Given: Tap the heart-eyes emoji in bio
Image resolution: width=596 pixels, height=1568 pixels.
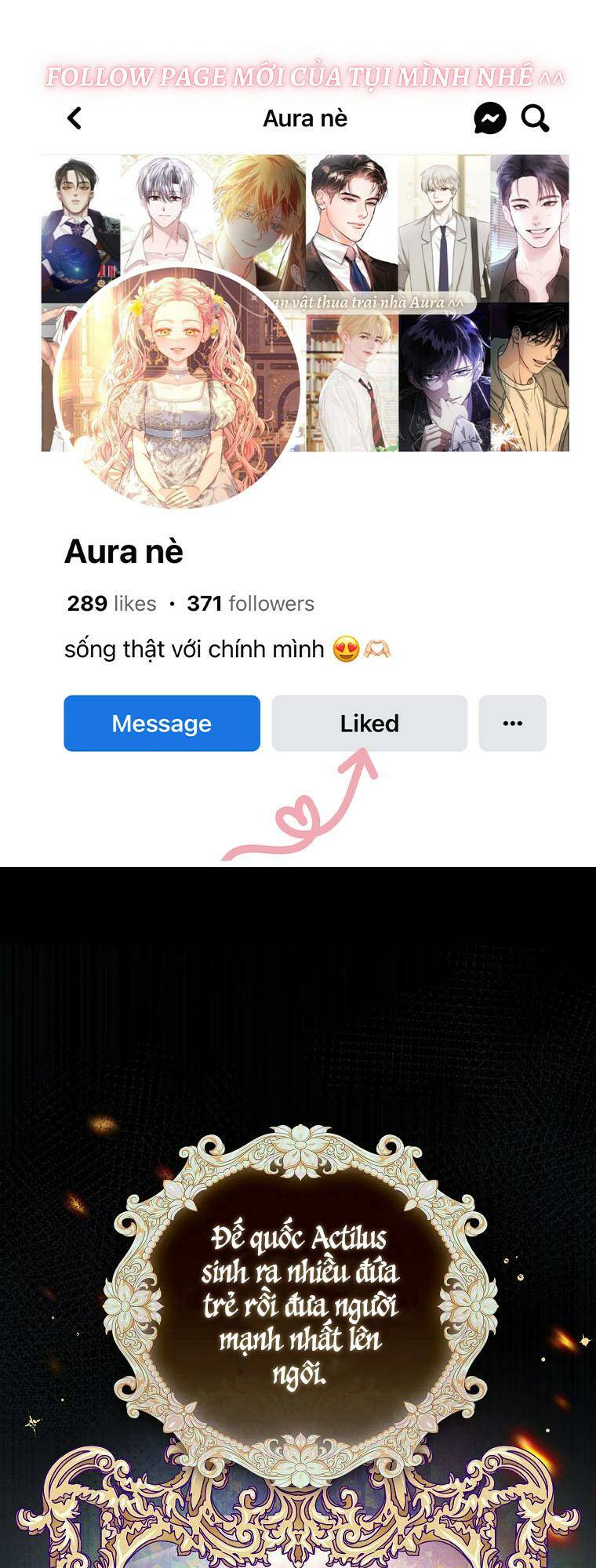Looking at the screenshot, I should tap(346, 649).
